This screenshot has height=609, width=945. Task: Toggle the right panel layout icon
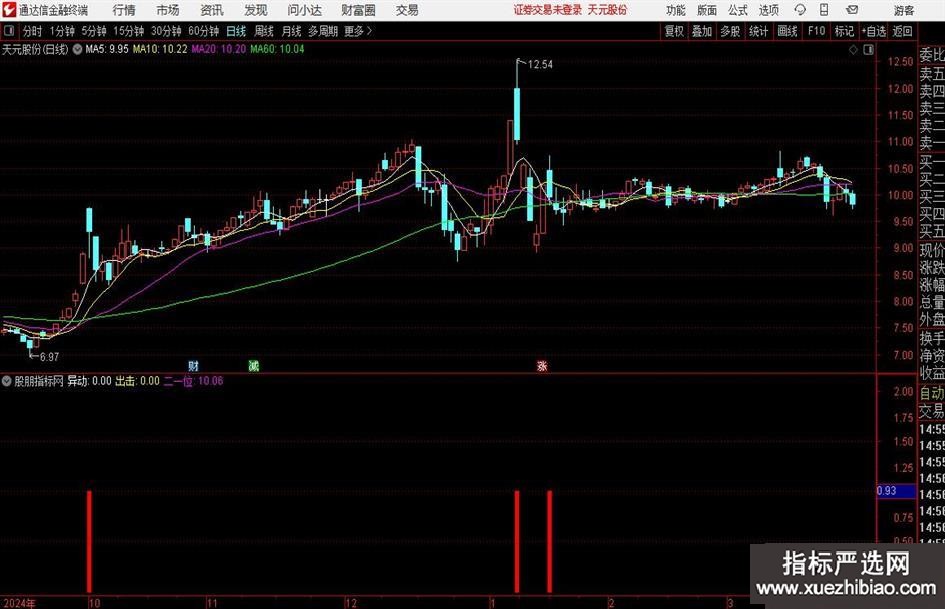[868, 49]
